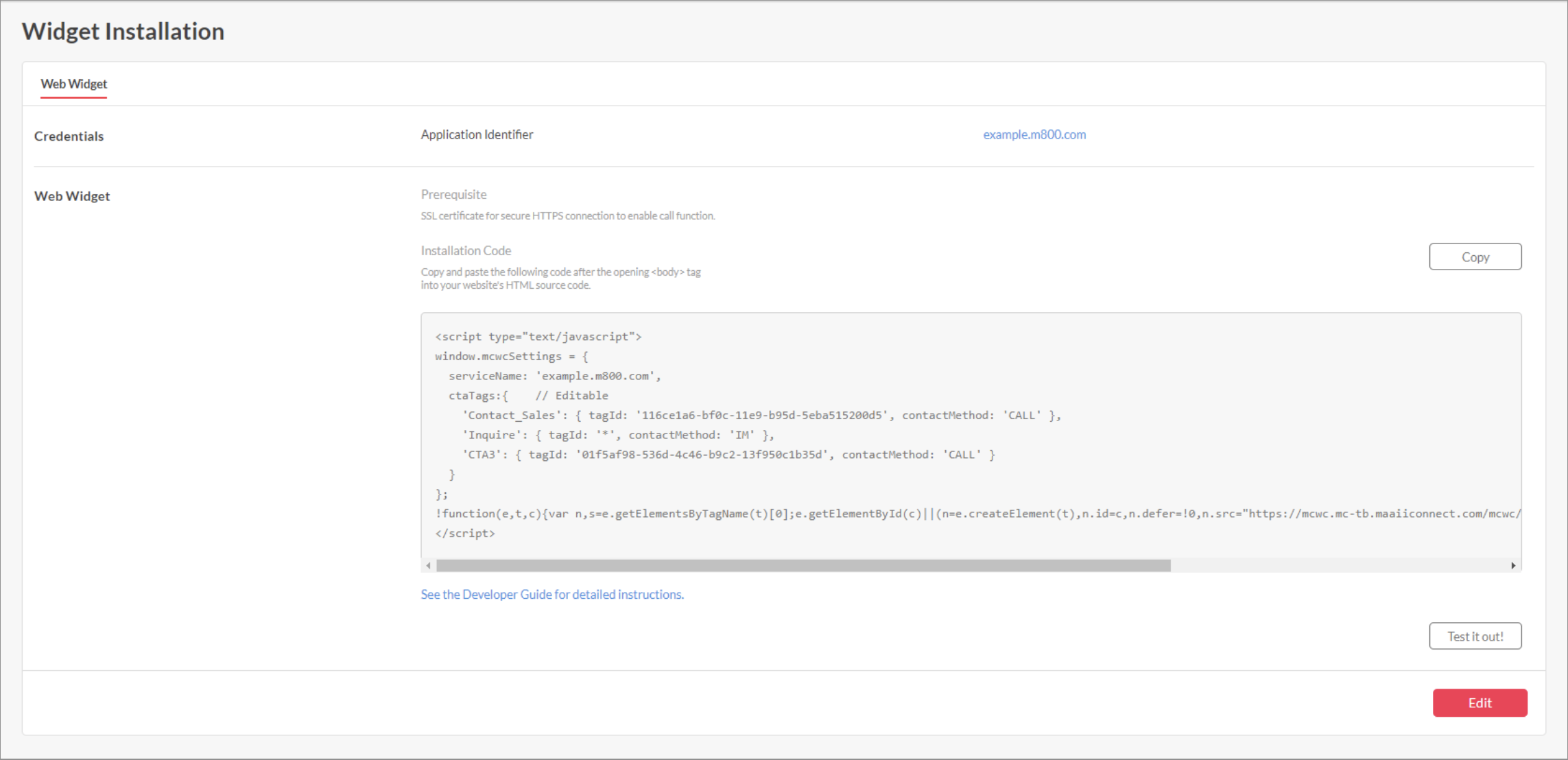Switch to the Web Widget tab
This screenshot has height=760, width=1568.
pos(73,84)
